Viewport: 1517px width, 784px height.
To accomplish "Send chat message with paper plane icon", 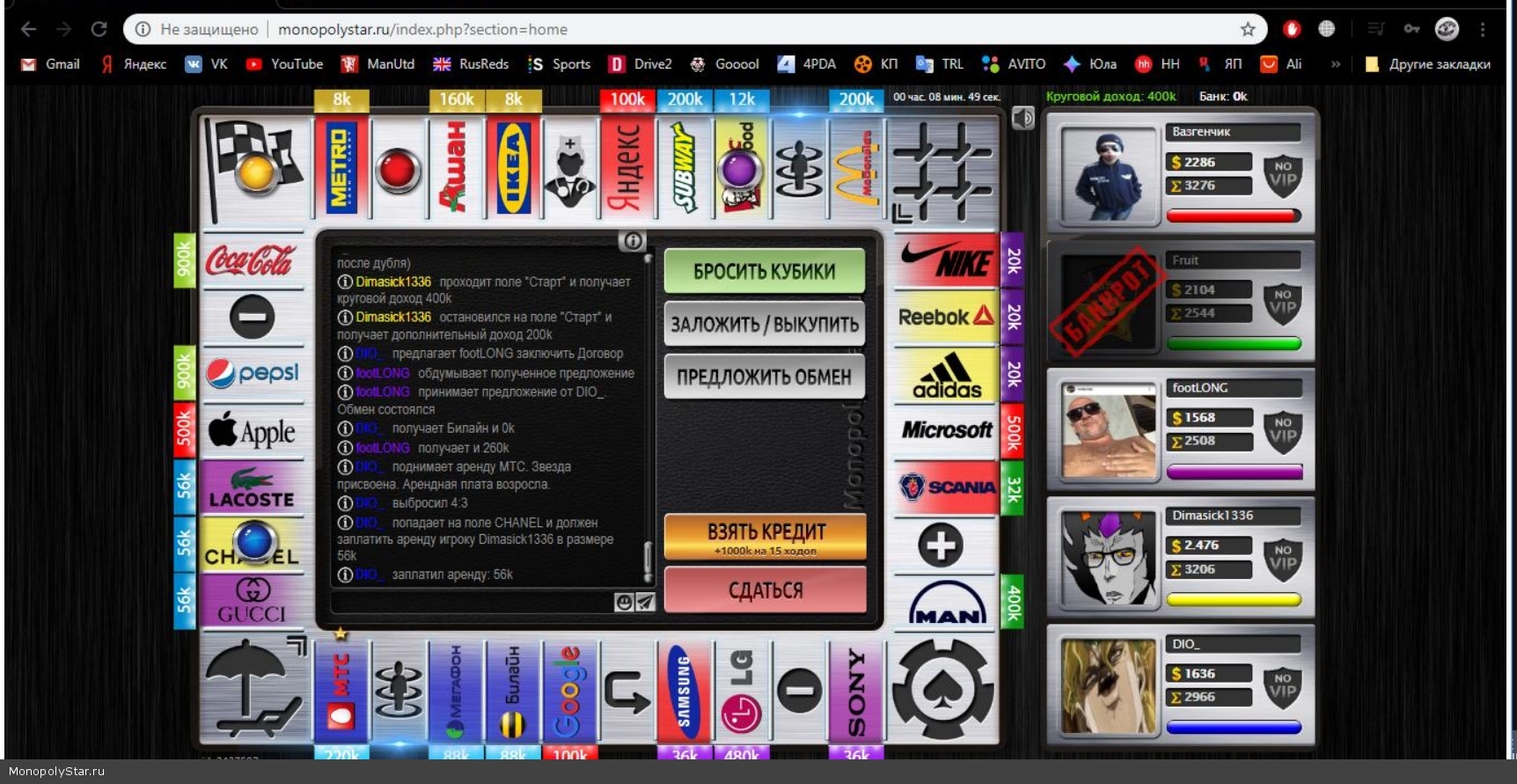I will tap(645, 602).
